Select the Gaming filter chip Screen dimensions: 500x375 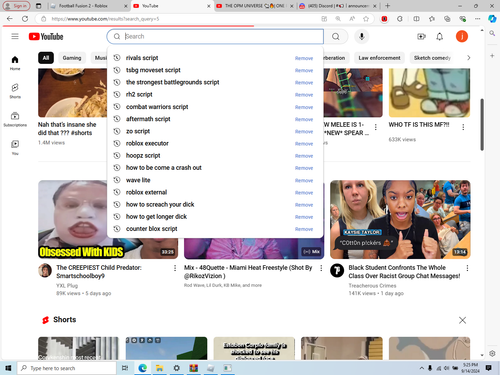click(x=72, y=58)
